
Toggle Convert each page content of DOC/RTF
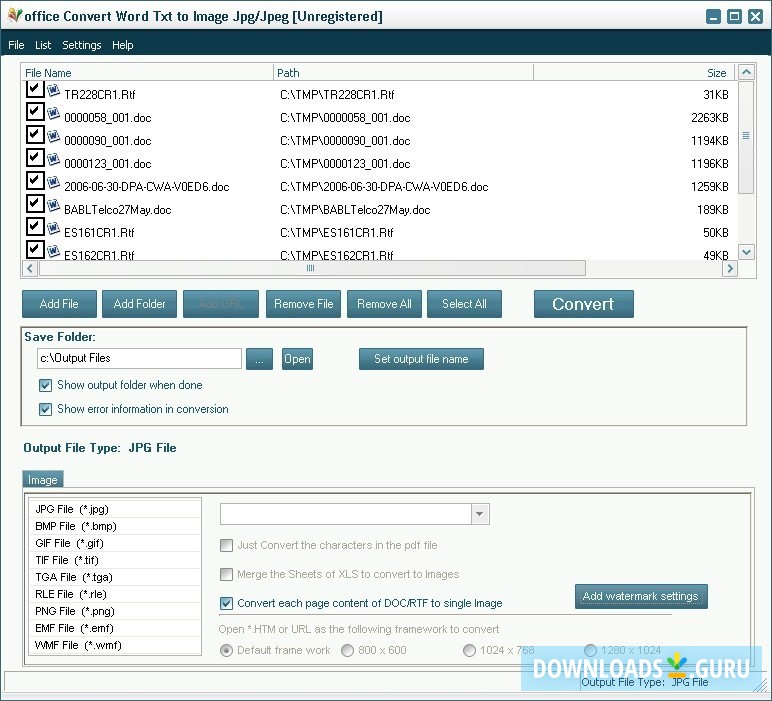(226, 604)
